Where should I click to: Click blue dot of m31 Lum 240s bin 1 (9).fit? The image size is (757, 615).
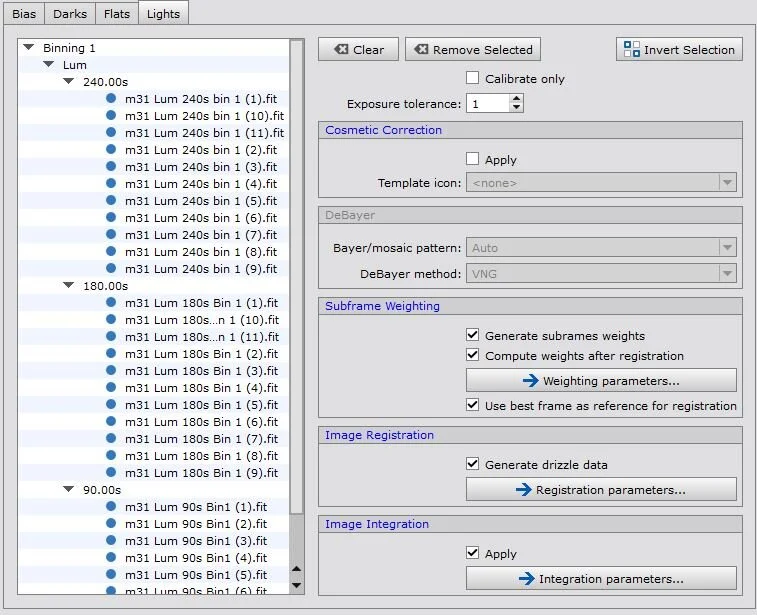(x=111, y=268)
